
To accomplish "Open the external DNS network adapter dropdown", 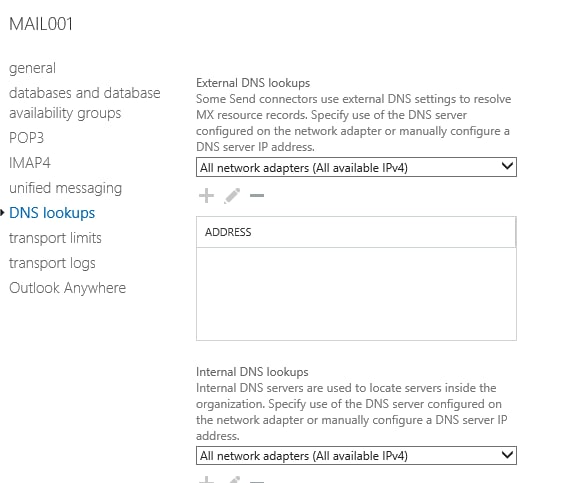I will tap(356, 168).
